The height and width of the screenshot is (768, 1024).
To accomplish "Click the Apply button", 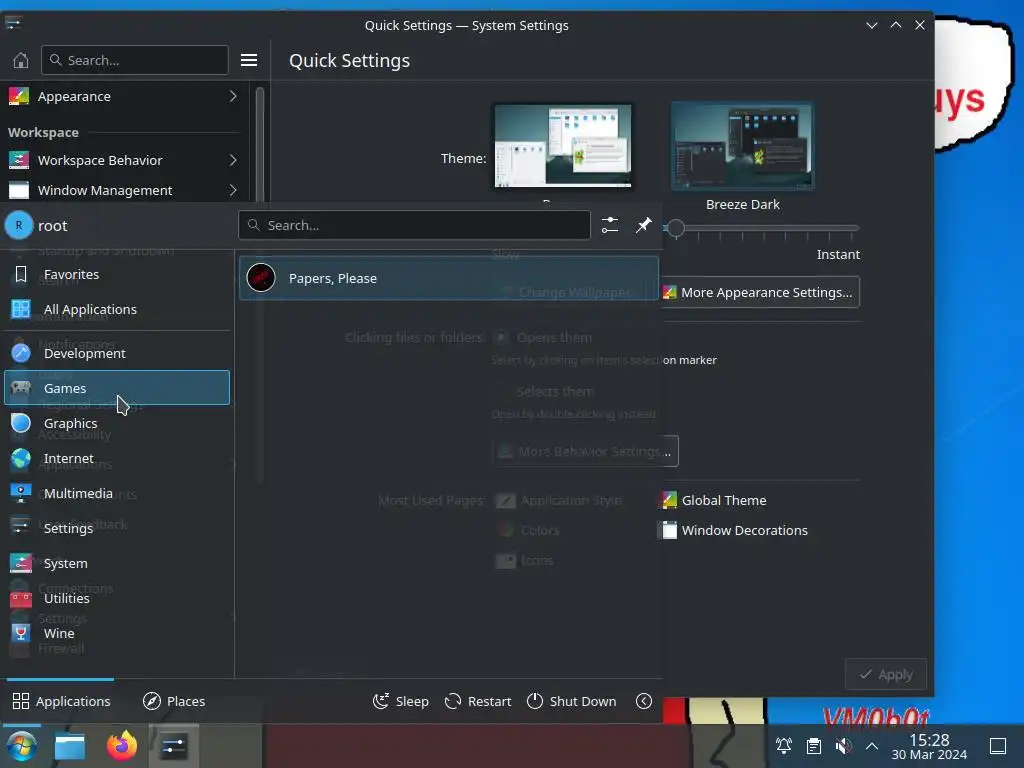I will [x=886, y=675].
